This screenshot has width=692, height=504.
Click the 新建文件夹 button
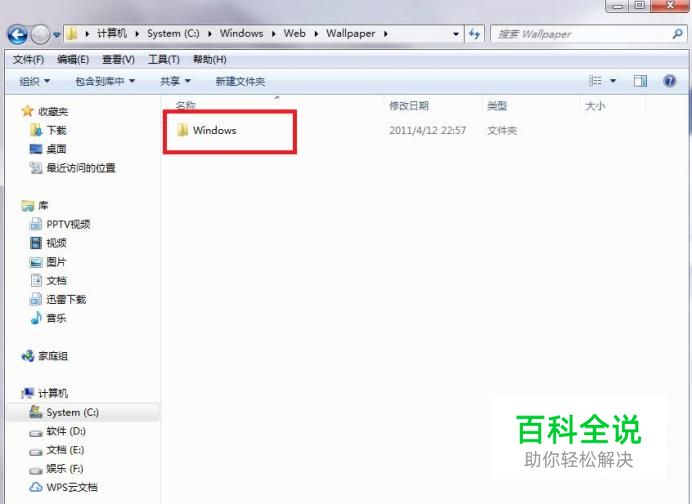coord(240,82)
